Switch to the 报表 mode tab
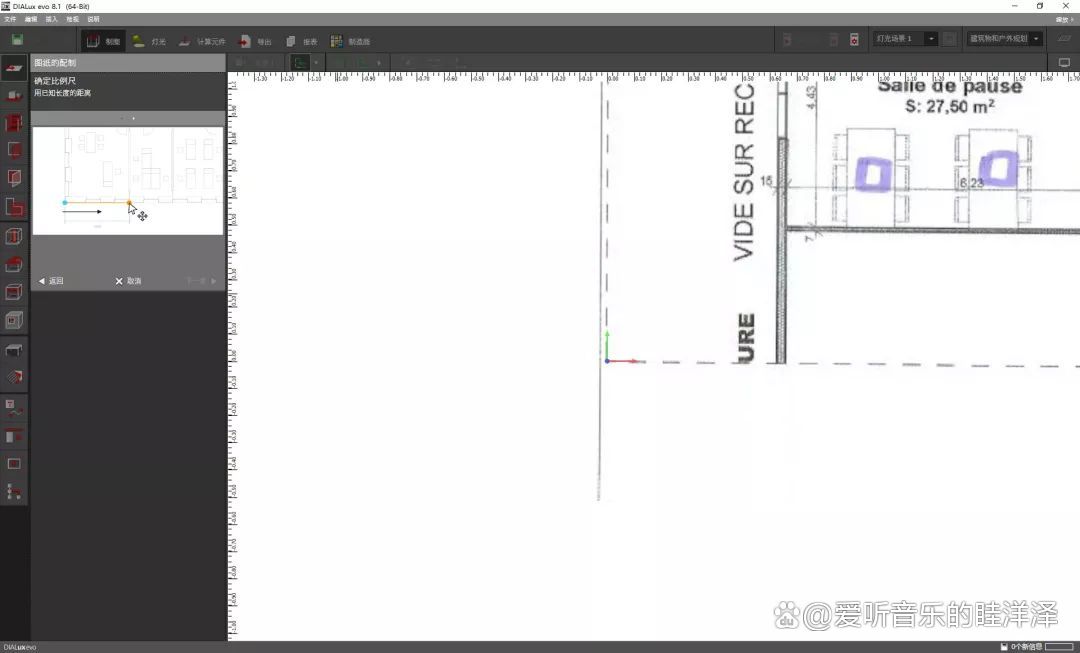This screenshot has width=1080, height=653. 302,41
